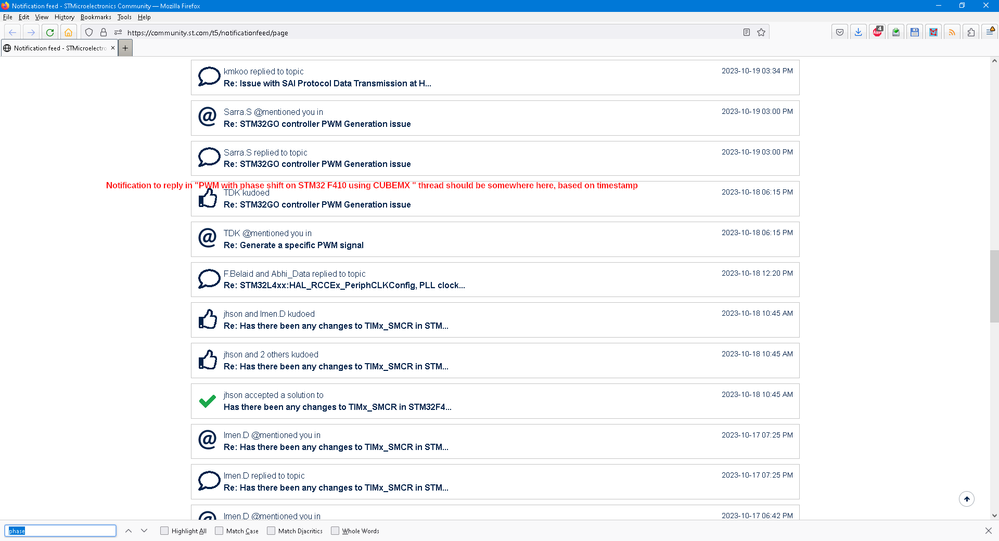
Task: Reload the current page
Action: 50,32
